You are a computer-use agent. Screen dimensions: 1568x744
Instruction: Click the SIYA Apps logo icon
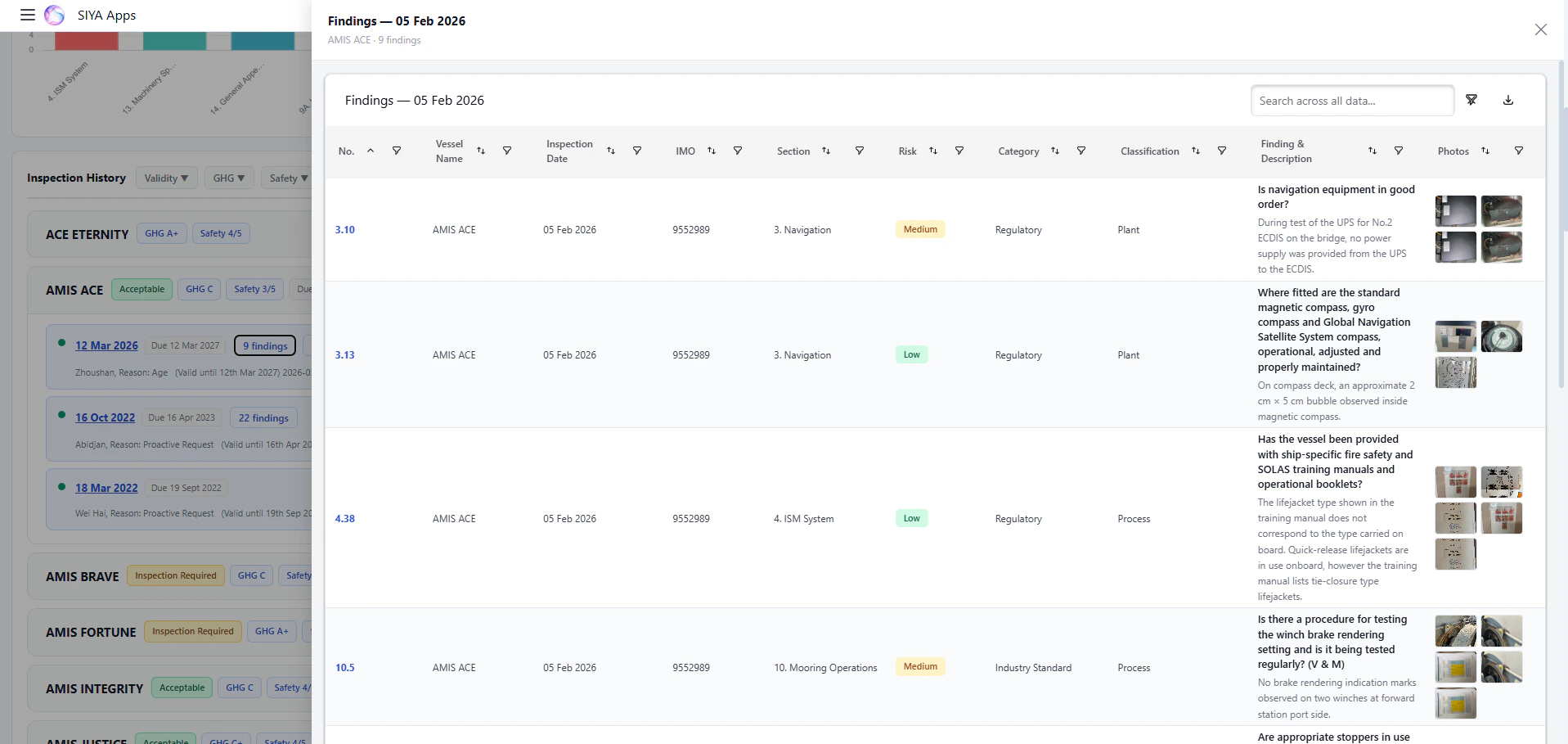point(54,15)
